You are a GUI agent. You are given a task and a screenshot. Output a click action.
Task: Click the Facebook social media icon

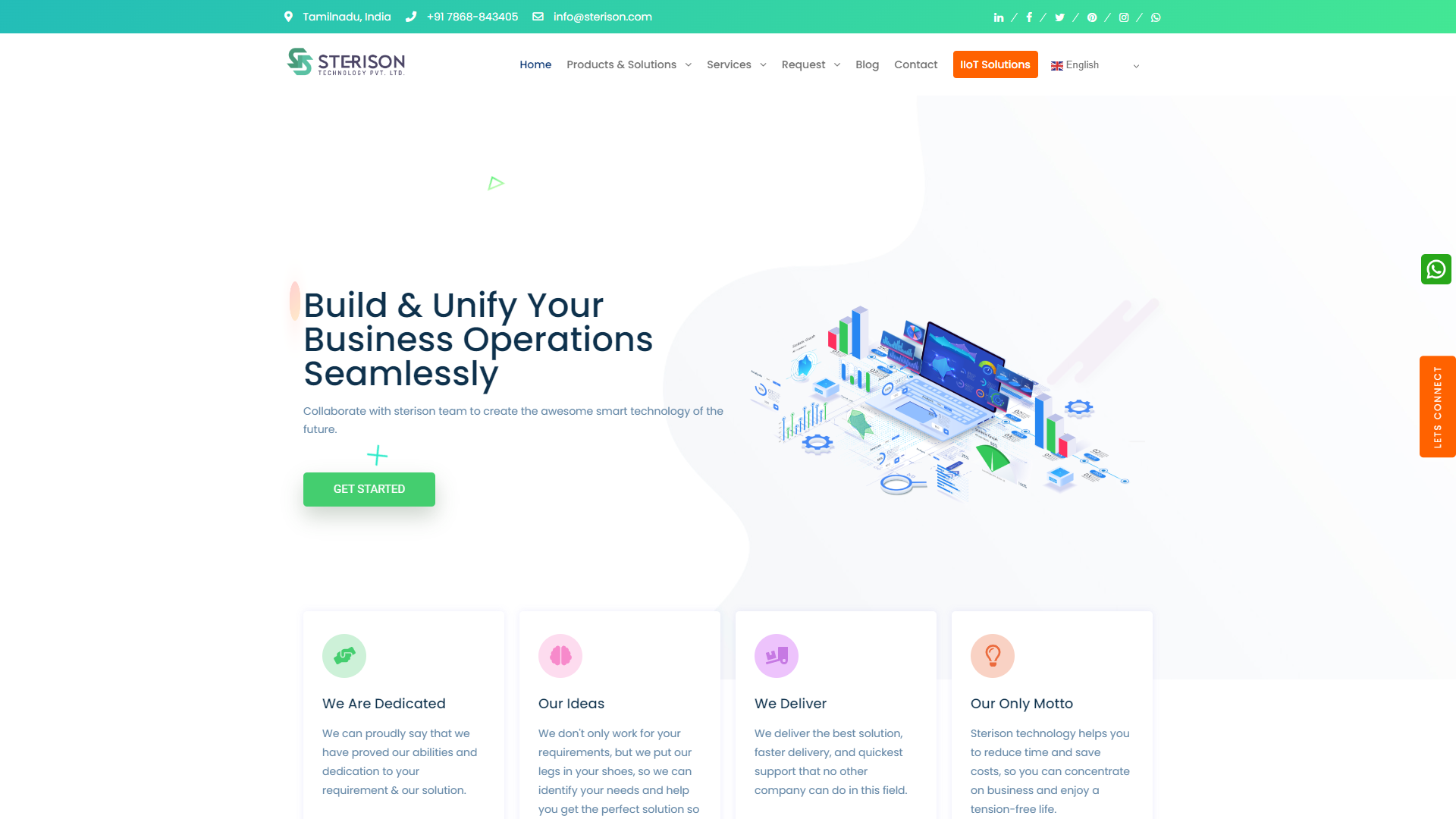point(1028,16)
